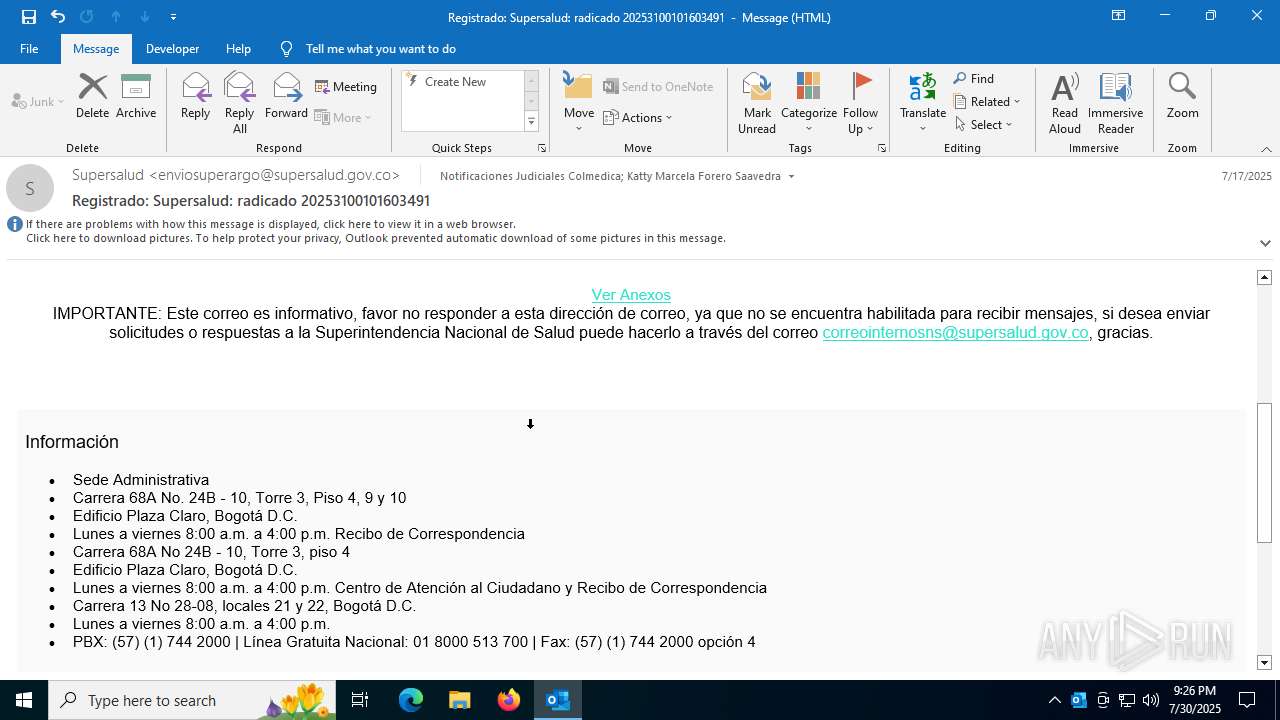Click the 'Información' heading
The image size is (1280, 720).
pos(72,442)
